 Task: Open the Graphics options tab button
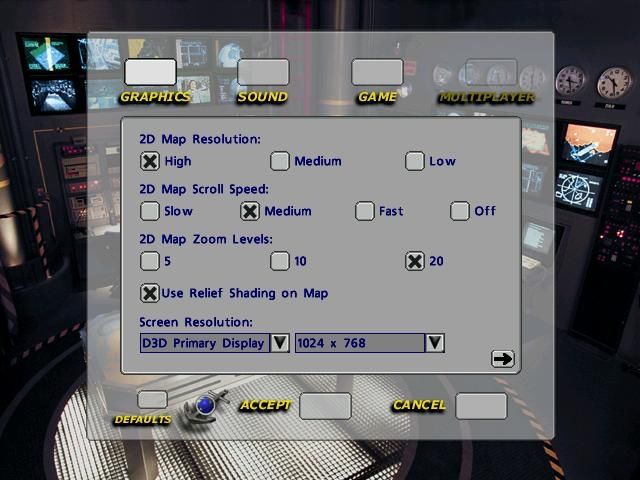coord(150,72)
